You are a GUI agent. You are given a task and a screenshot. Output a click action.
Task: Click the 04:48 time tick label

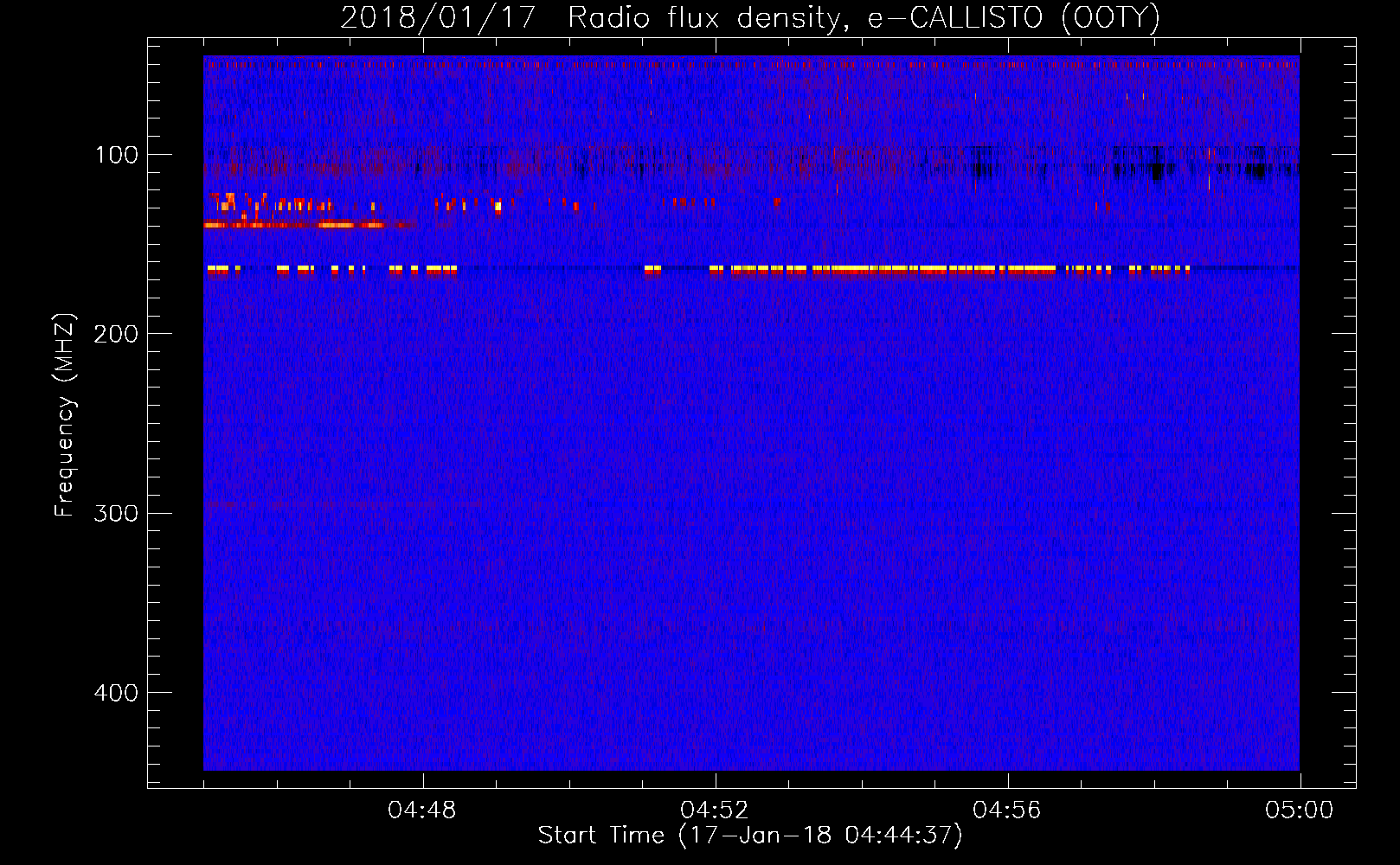point(422,811)
